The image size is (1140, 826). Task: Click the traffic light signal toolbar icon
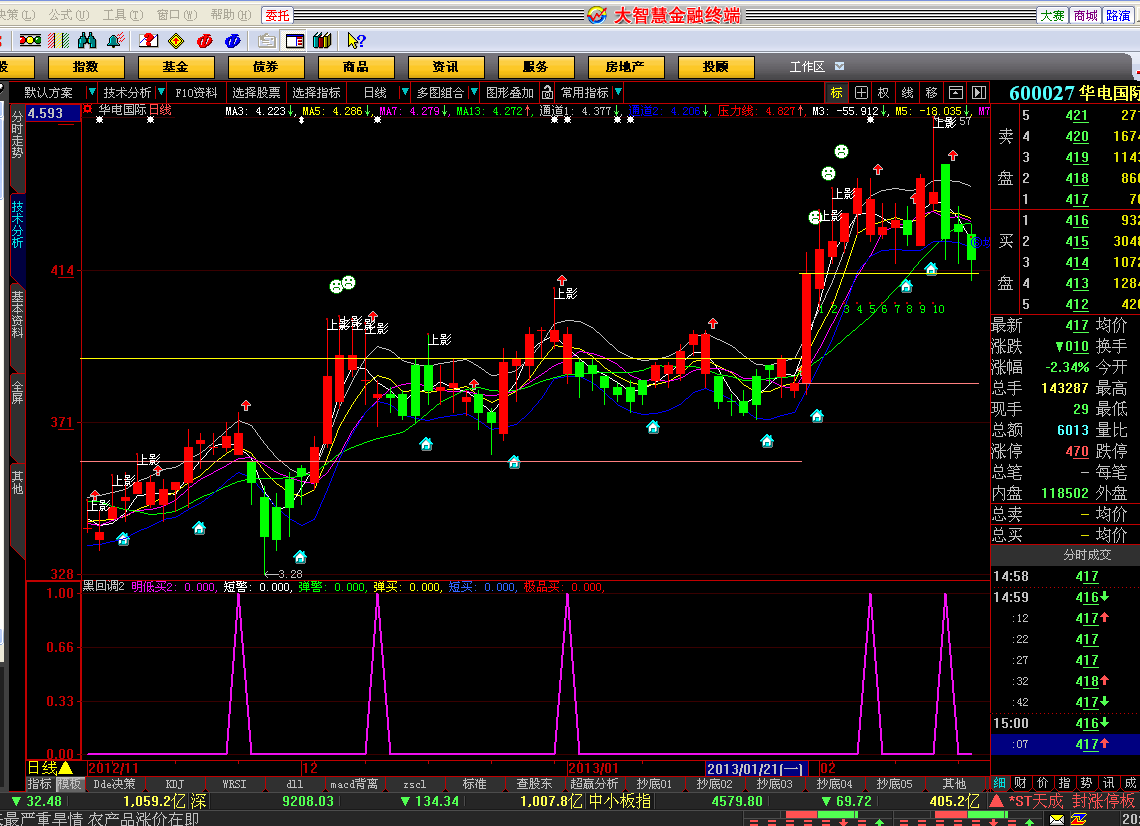pyautogui.click(x=30, y=41)
